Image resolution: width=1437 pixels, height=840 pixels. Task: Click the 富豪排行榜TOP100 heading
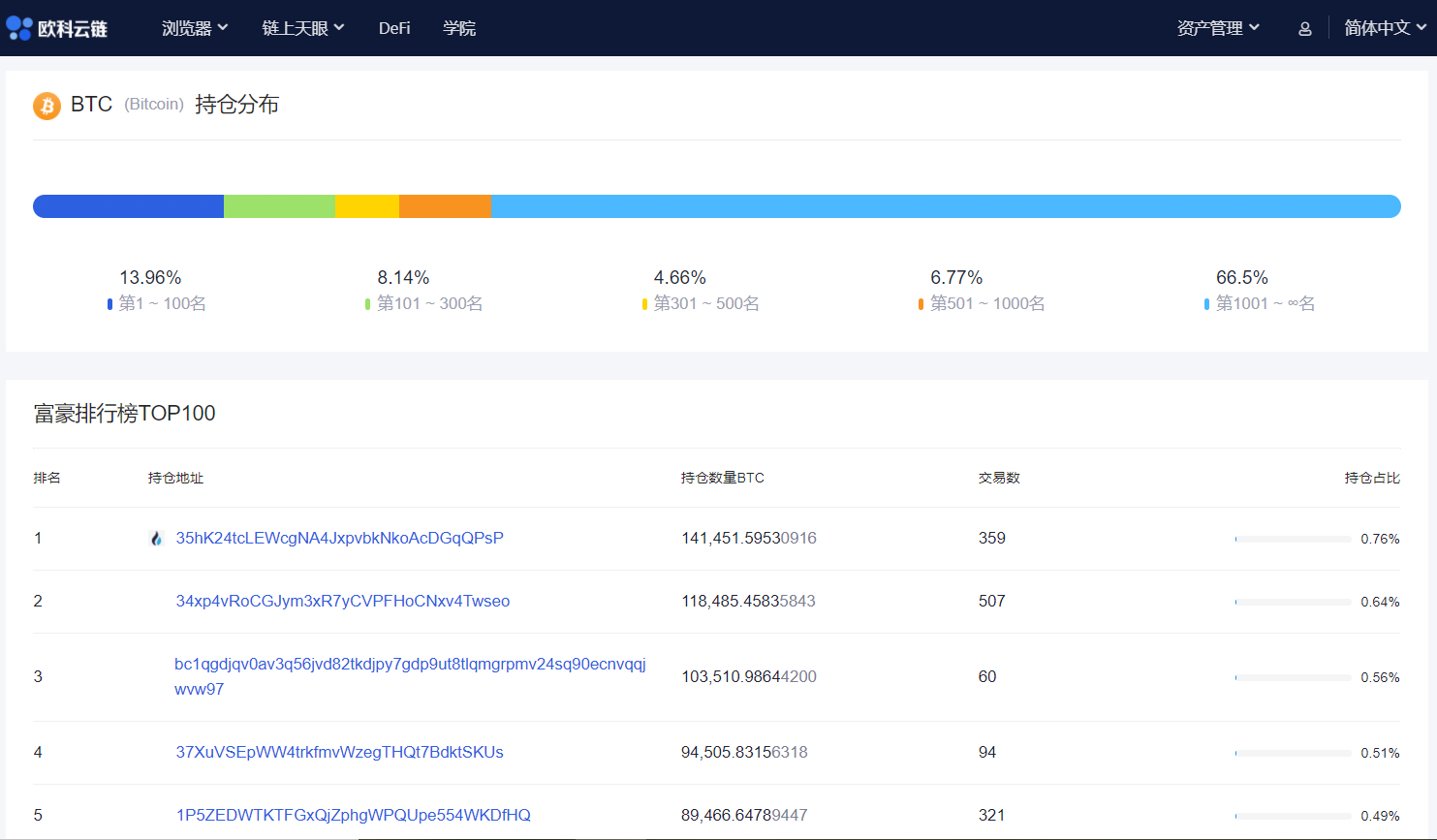[125, 414]
